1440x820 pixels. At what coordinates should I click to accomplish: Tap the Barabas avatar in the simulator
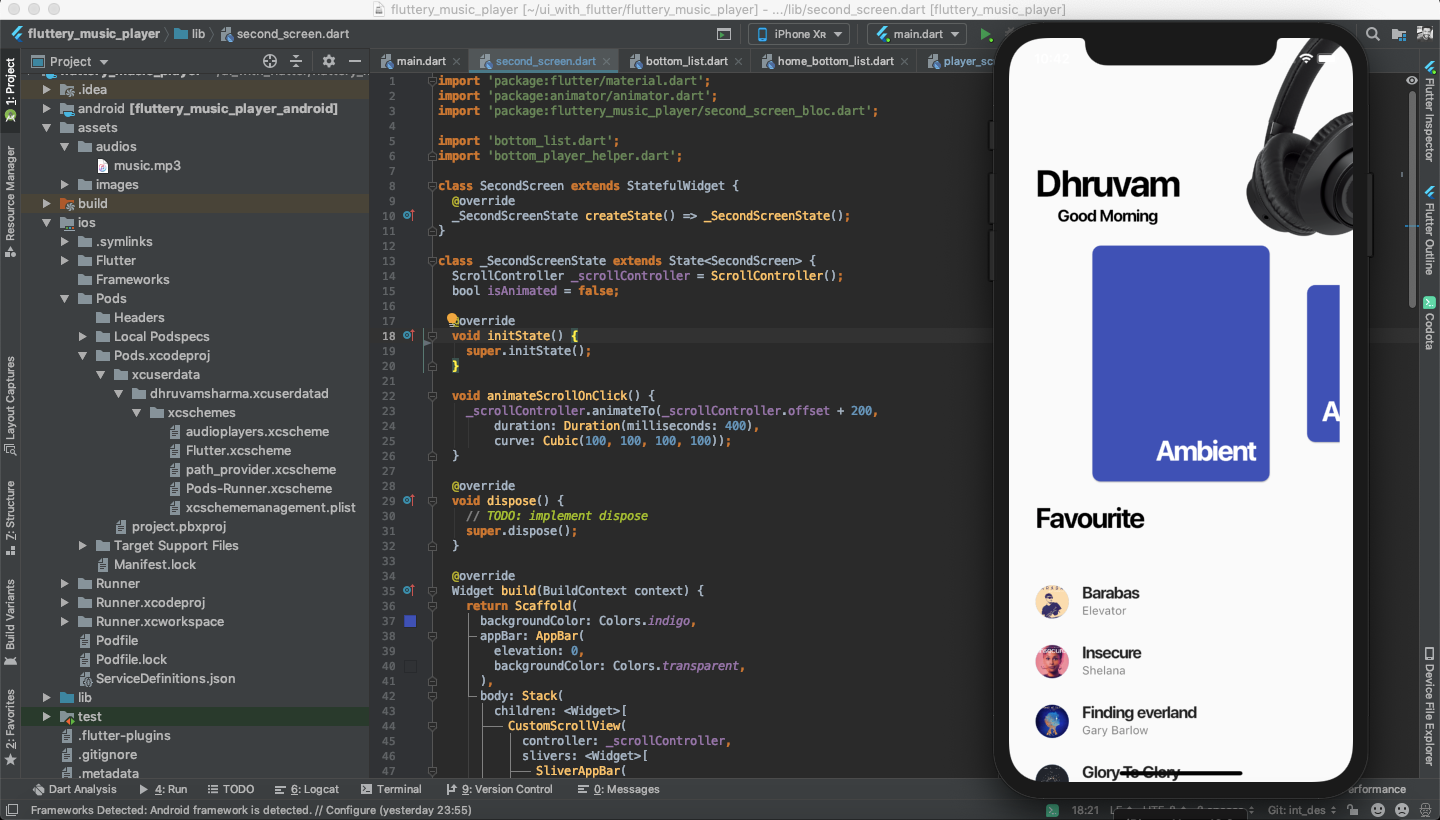tap(1052, 602)
